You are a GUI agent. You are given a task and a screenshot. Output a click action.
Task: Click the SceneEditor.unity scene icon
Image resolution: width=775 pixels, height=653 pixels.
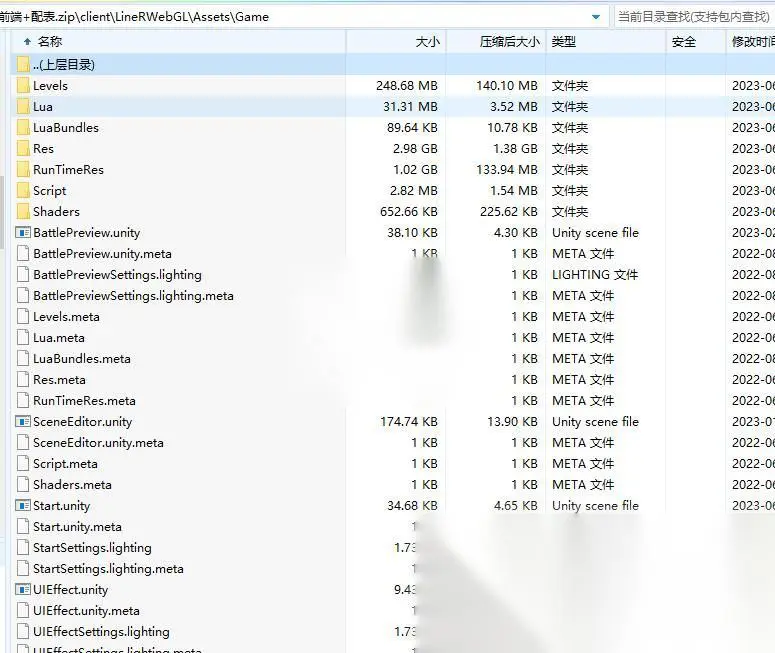point(23,422)
